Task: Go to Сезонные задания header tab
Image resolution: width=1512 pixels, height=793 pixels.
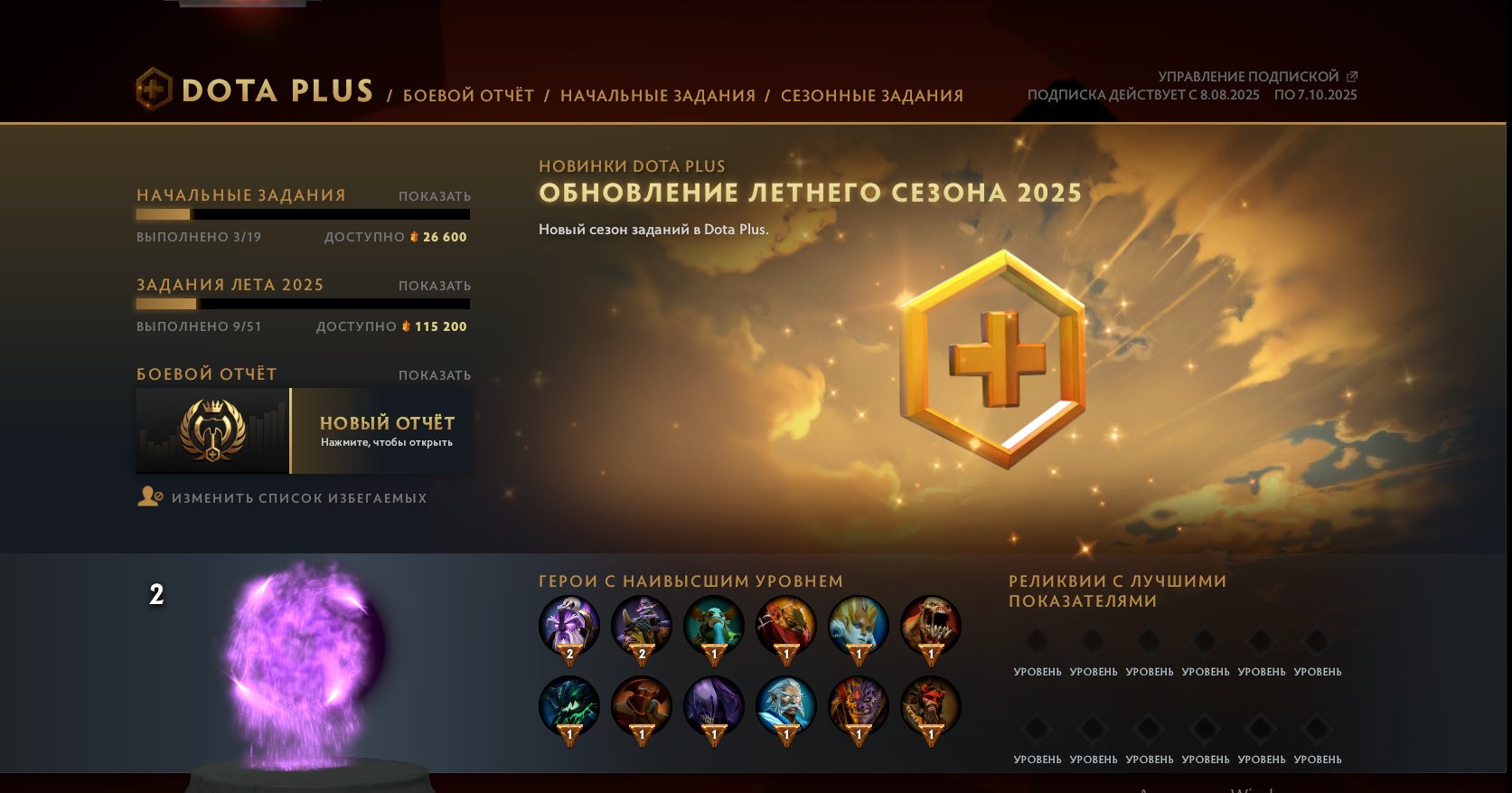Action: pyautogui.click(x=872, y=95)
